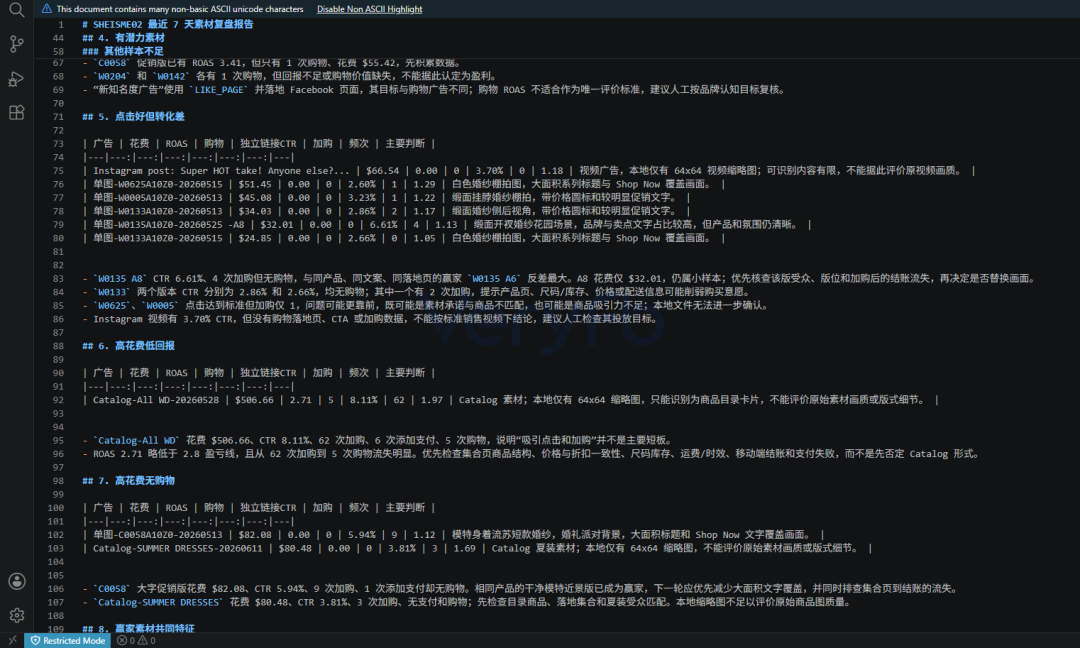Open the Source Control view
Viewport: 1080px width, 648px height.
tap(17, 44)
